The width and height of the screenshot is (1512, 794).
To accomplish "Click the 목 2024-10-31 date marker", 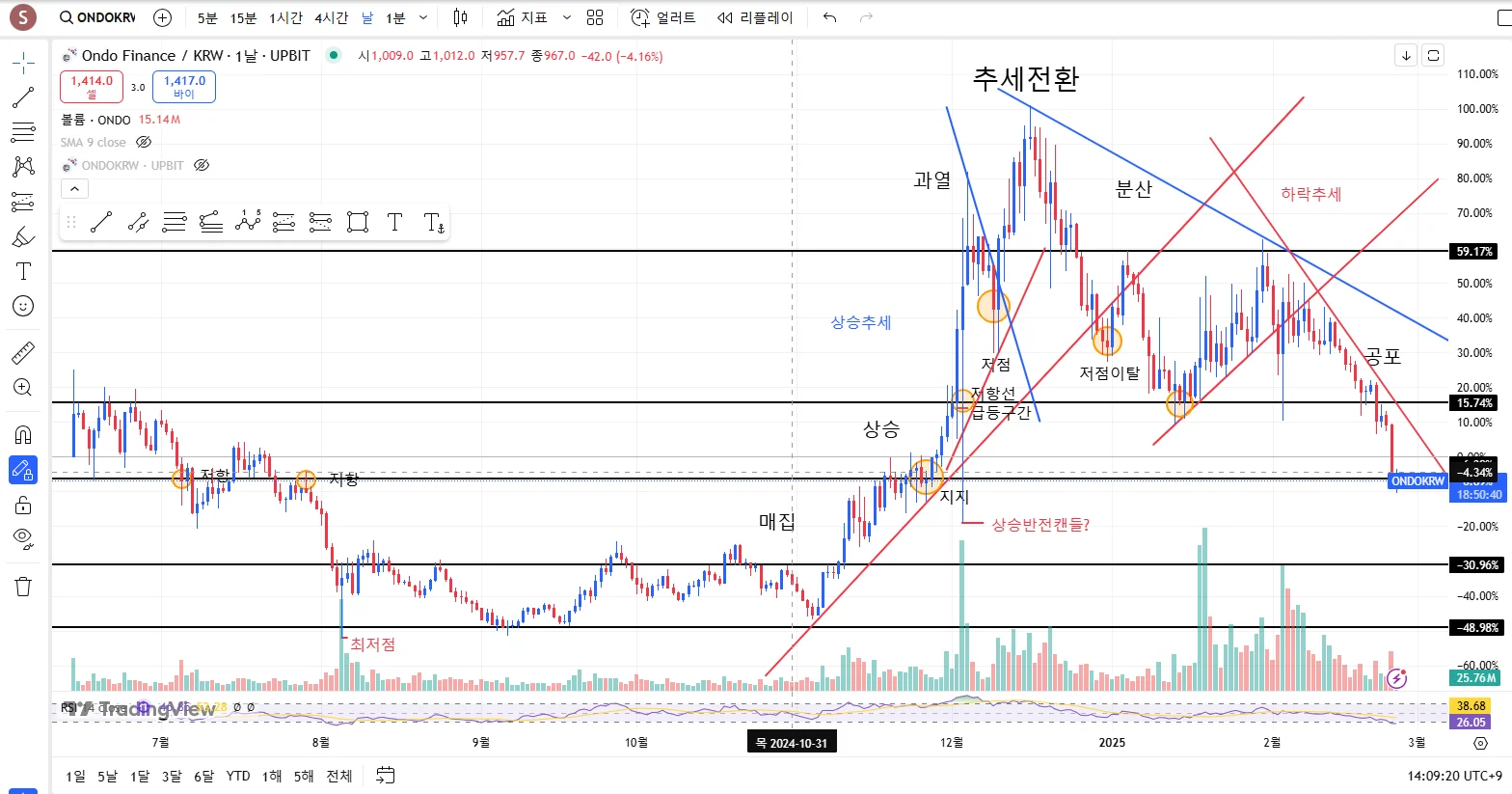I will pos(794,743).
